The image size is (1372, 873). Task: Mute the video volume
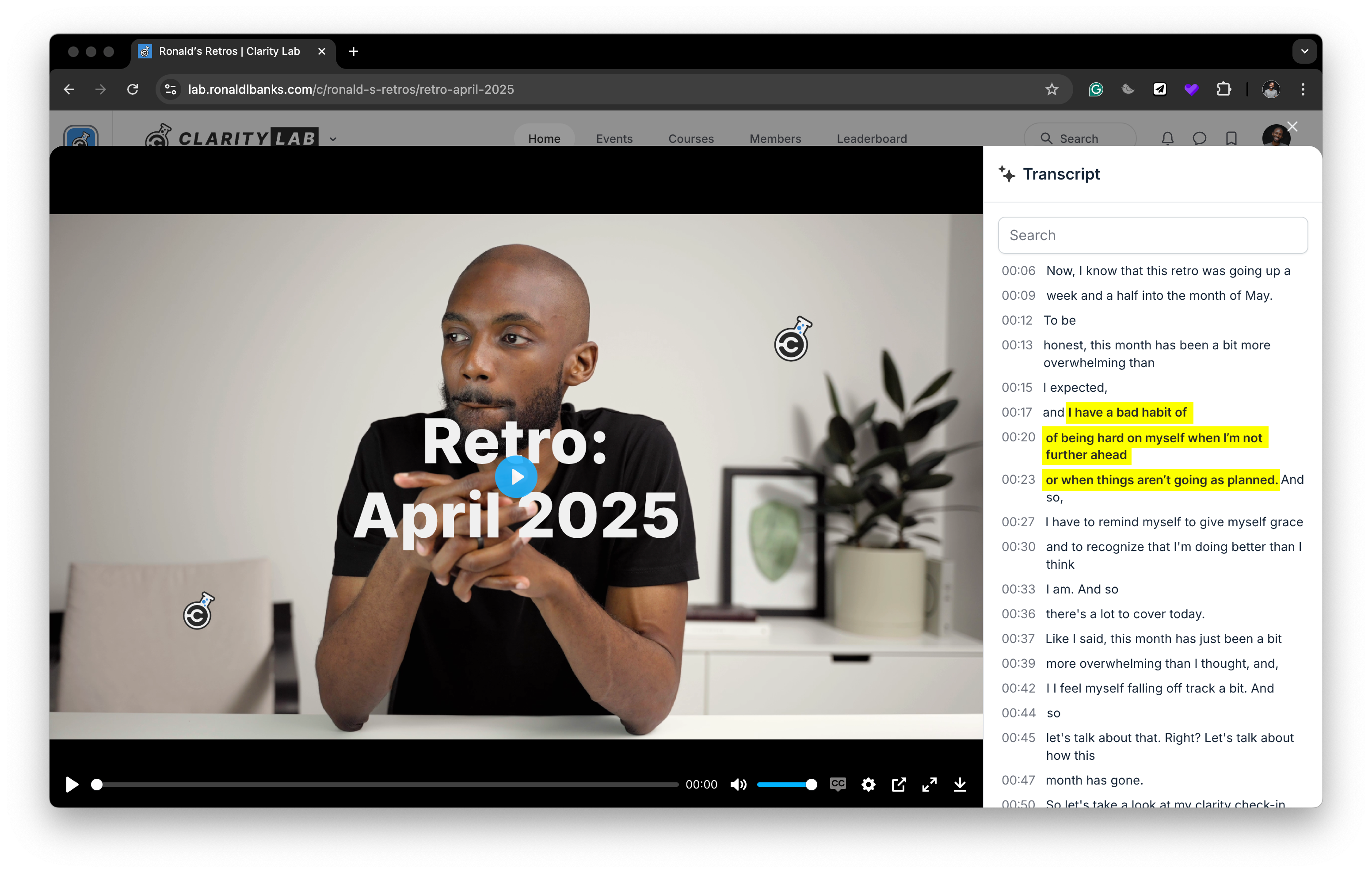738,785
